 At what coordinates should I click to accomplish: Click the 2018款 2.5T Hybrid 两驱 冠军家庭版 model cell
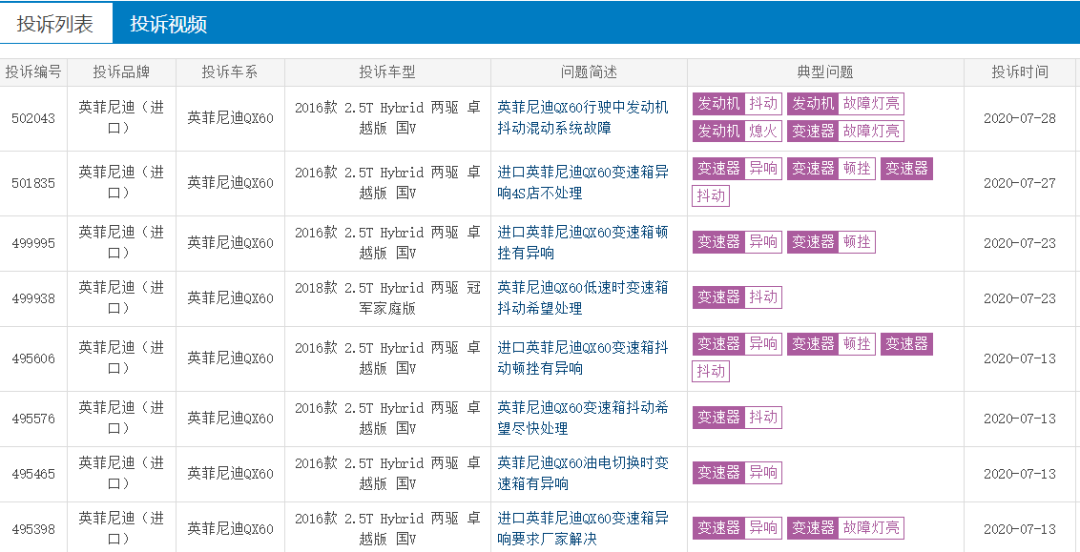click(x=387, y=298)
